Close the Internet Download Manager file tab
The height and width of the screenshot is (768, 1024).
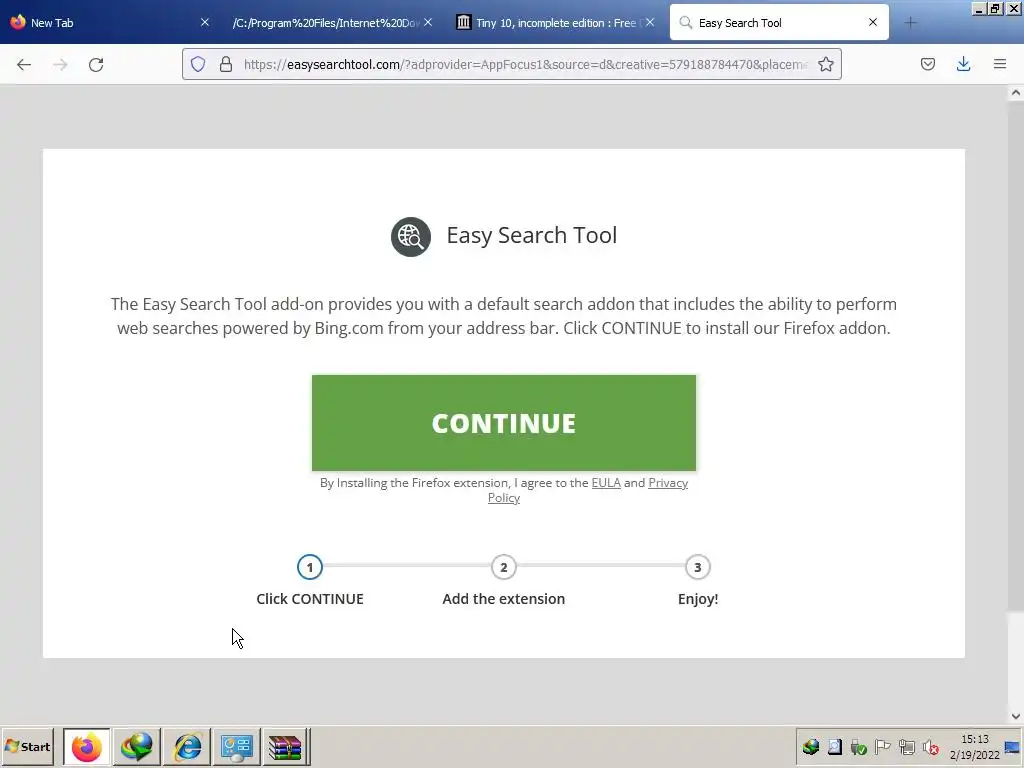tap(428, 22)
